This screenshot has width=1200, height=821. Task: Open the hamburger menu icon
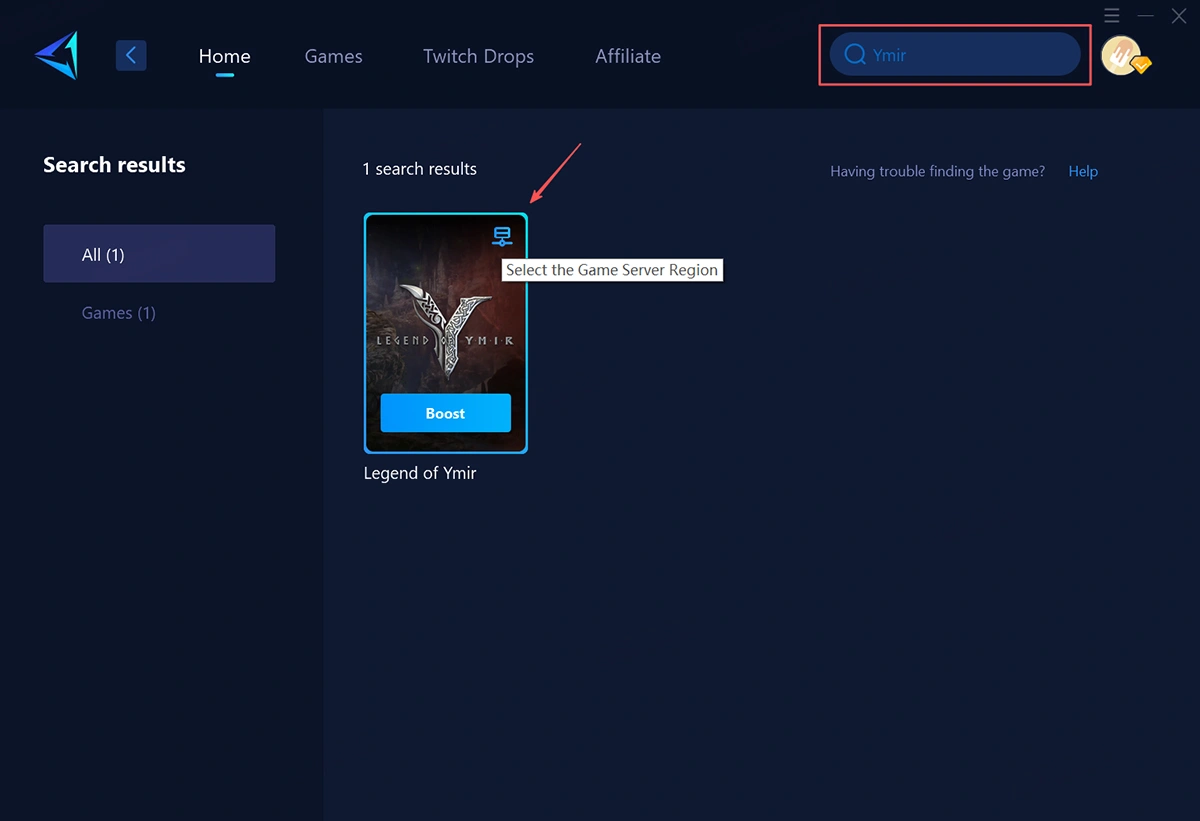coord(1111,15)
